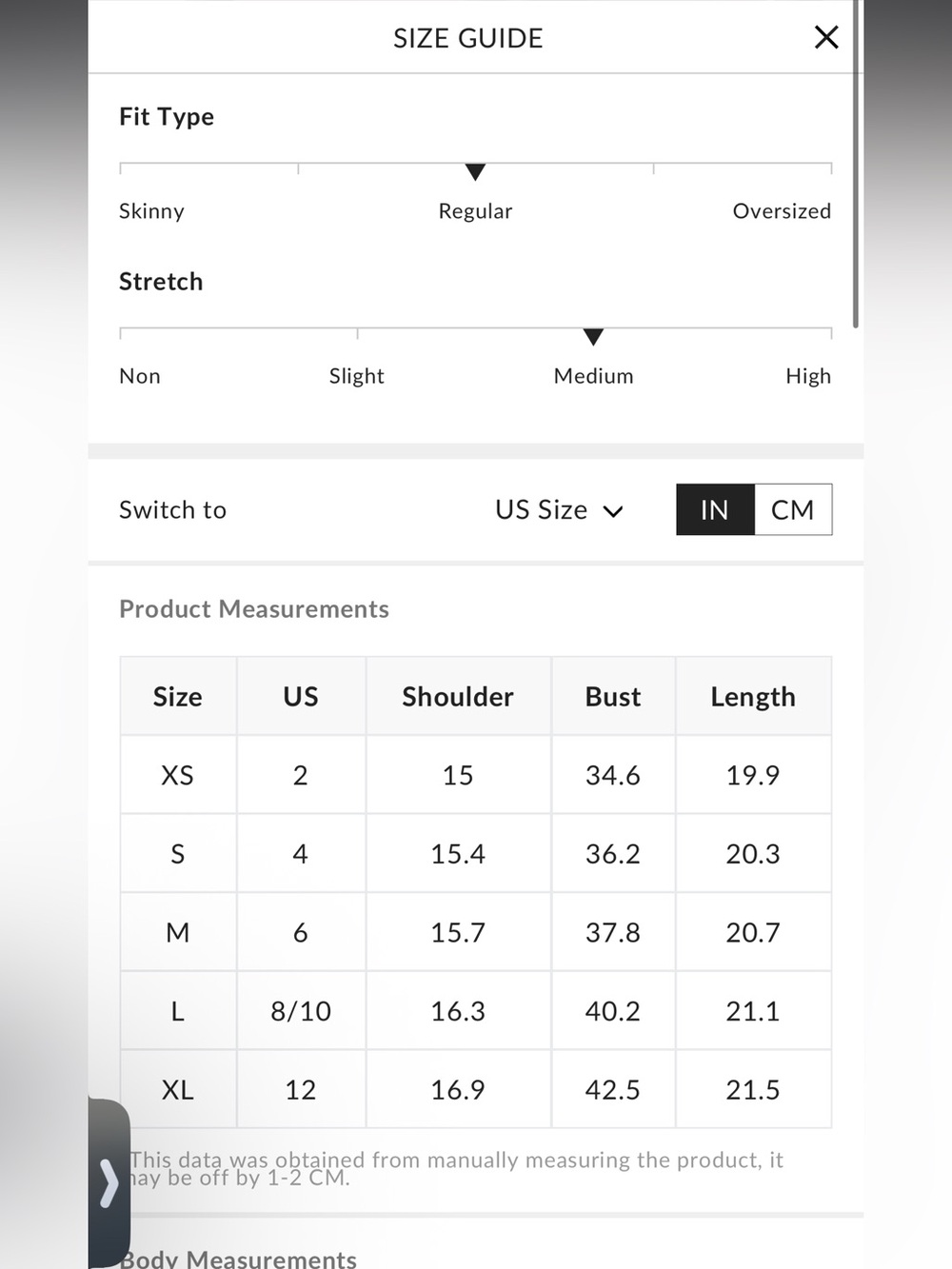952x1269 pixels.
Task: Click the Size Guide scrollbar
Action: (856, 164)
